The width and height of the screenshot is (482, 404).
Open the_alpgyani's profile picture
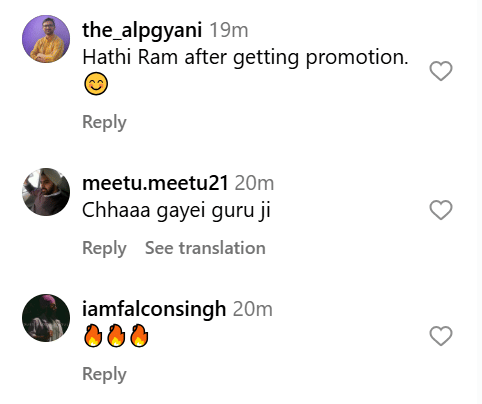pos(46,39)
